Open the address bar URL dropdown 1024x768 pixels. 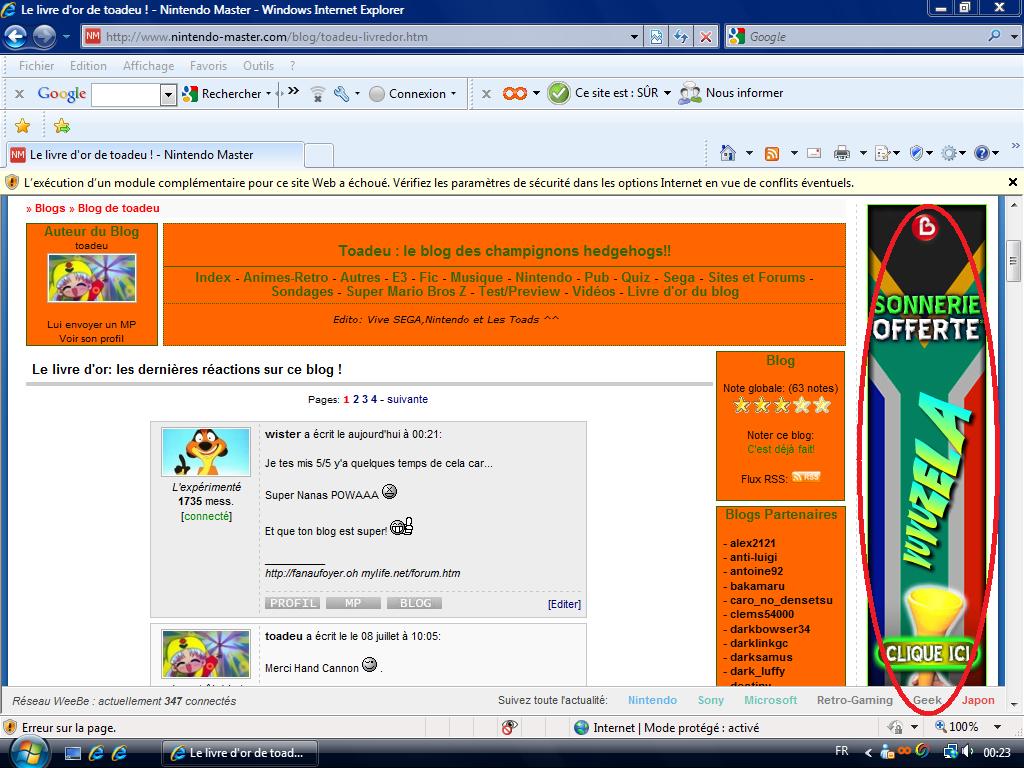click(x=633, y=37)
